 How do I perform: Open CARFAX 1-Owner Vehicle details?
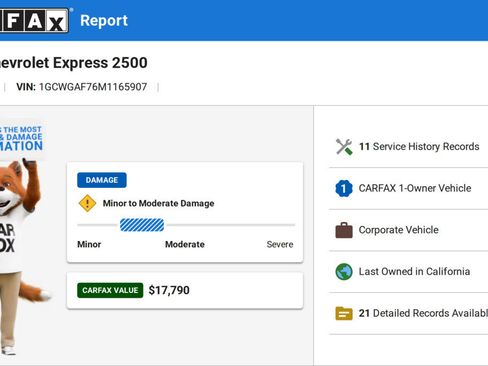(408, 188)
